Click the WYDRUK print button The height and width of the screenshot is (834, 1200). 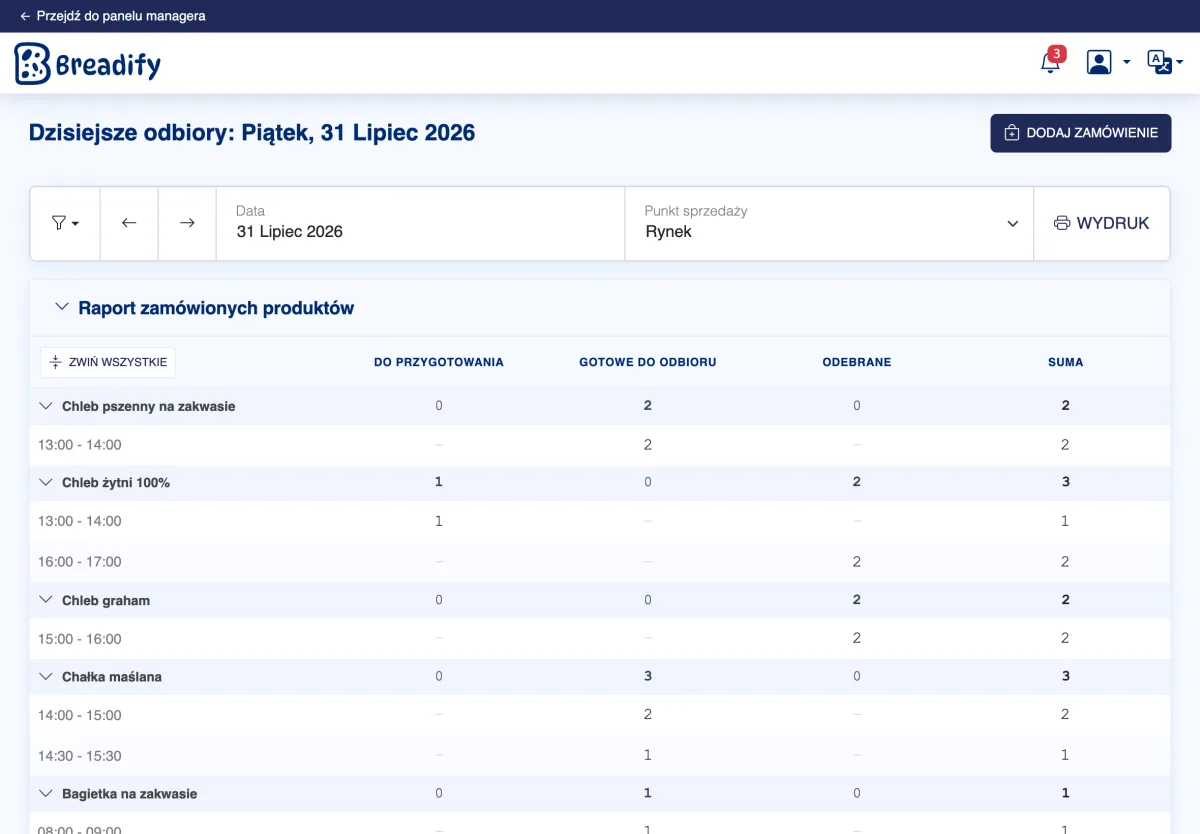pyautogui.click(x=1101, y=223)
